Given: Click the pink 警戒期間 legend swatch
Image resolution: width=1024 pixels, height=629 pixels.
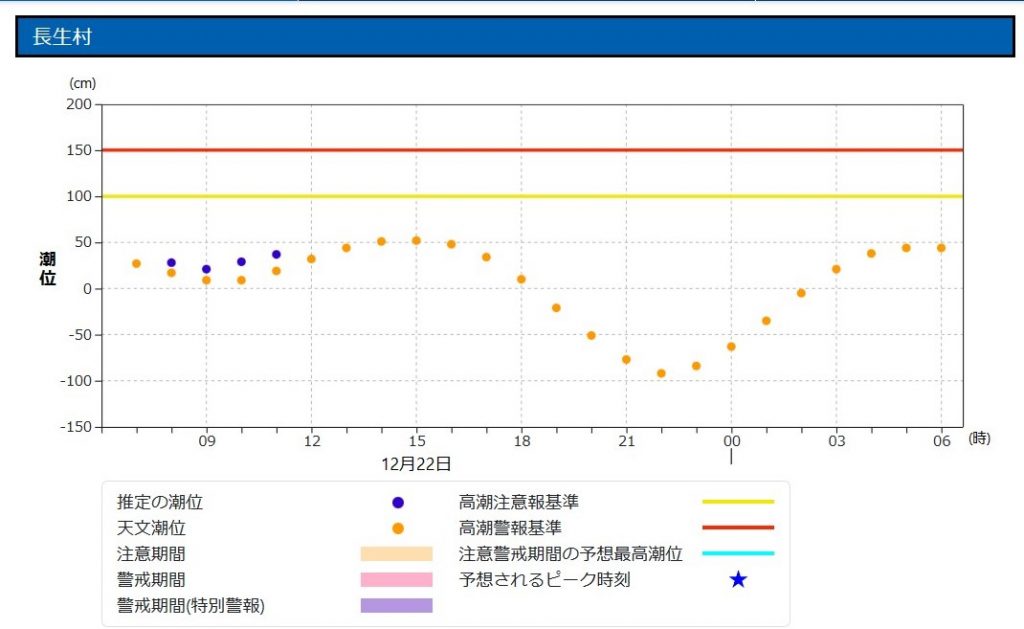Looking at the screenshot, I should pyautogui.click(x=396, y=579).
